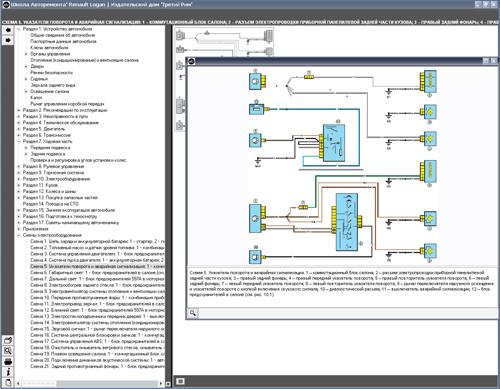The height and width of the screenshot is (389, 500).
Task: Open 'Схема 2. Топливный насос' entry
Action: (97, 248)
